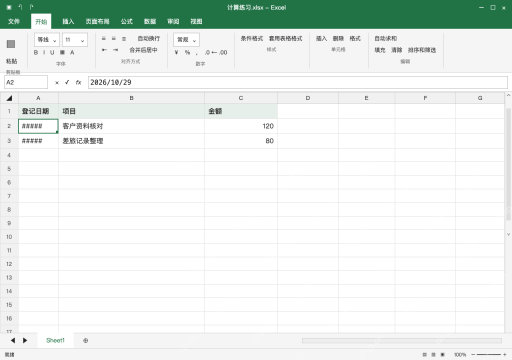The width and height of the screenshot is (512, 360).
Task: Open the 等线 font name dropdown
Action: click(47, 40)
